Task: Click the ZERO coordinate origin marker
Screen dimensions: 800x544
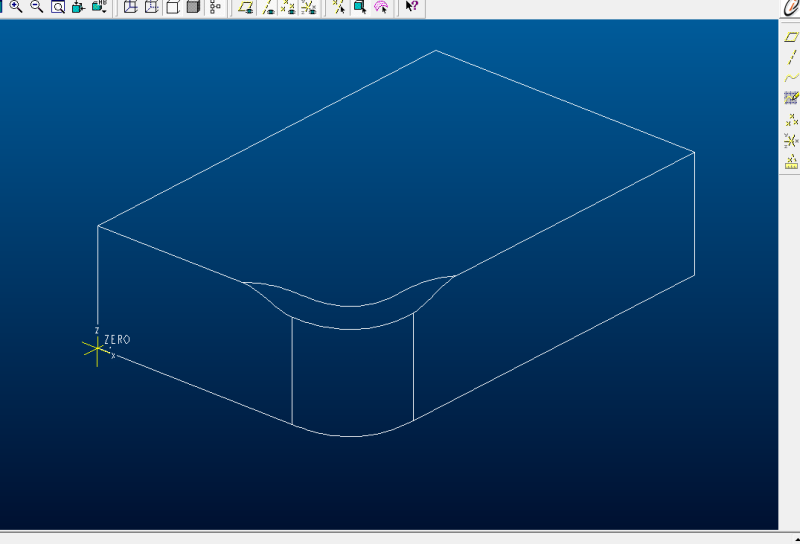Action: 96,347
